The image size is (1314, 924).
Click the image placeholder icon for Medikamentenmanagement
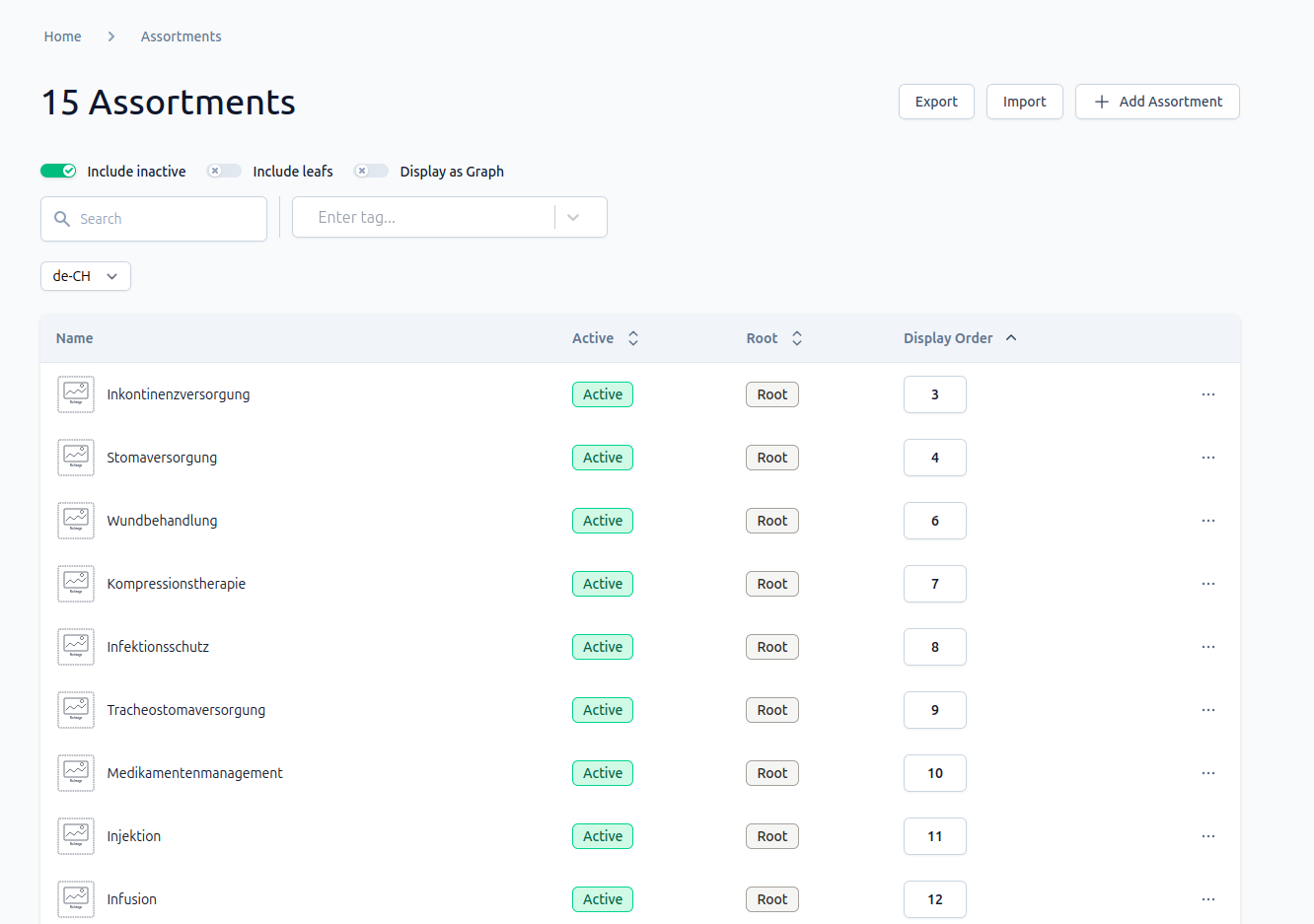(76, 773)
